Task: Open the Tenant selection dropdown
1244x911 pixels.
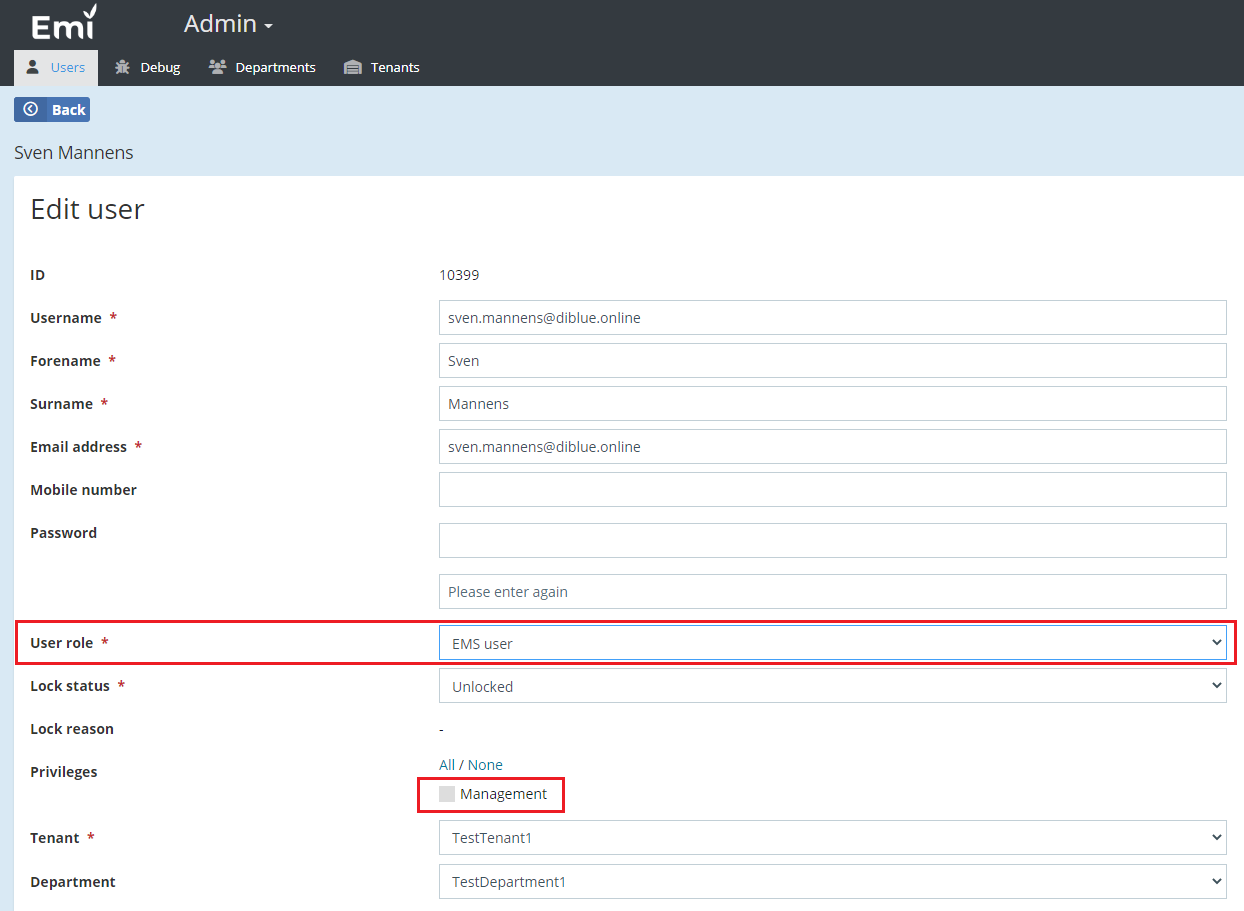Action: pos(832,838)
